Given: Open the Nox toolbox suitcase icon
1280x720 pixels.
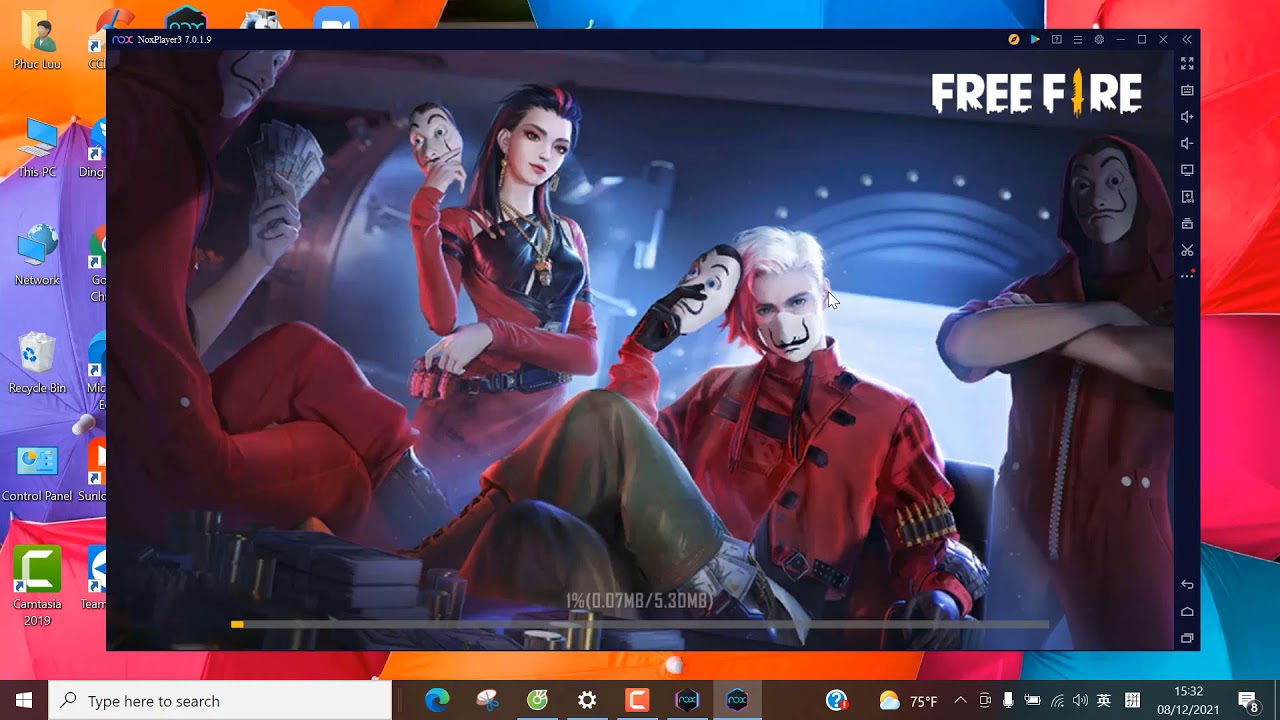Looking at the screenshot, I should [1187, 223].
